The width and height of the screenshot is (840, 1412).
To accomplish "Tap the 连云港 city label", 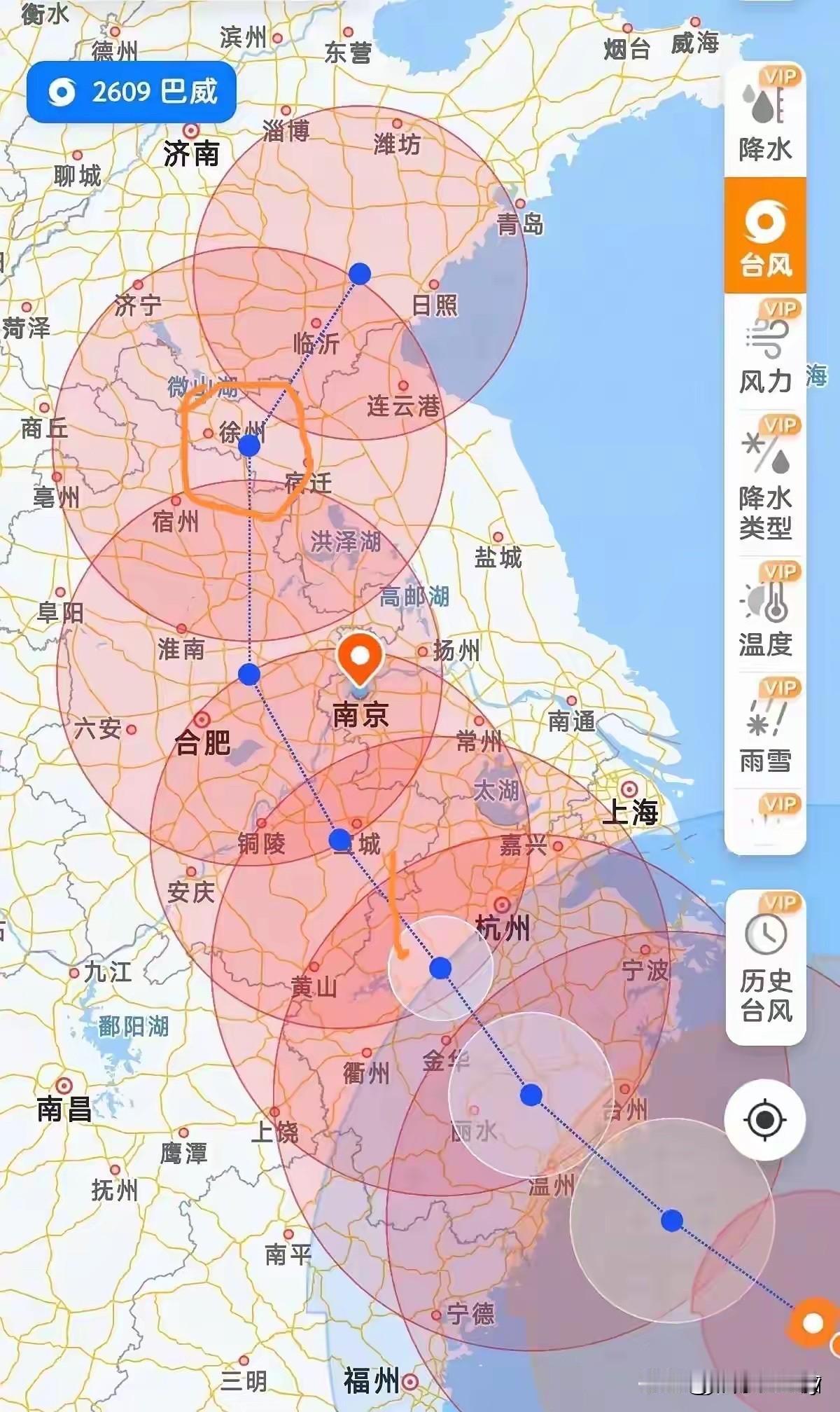I will click(403, 406).
